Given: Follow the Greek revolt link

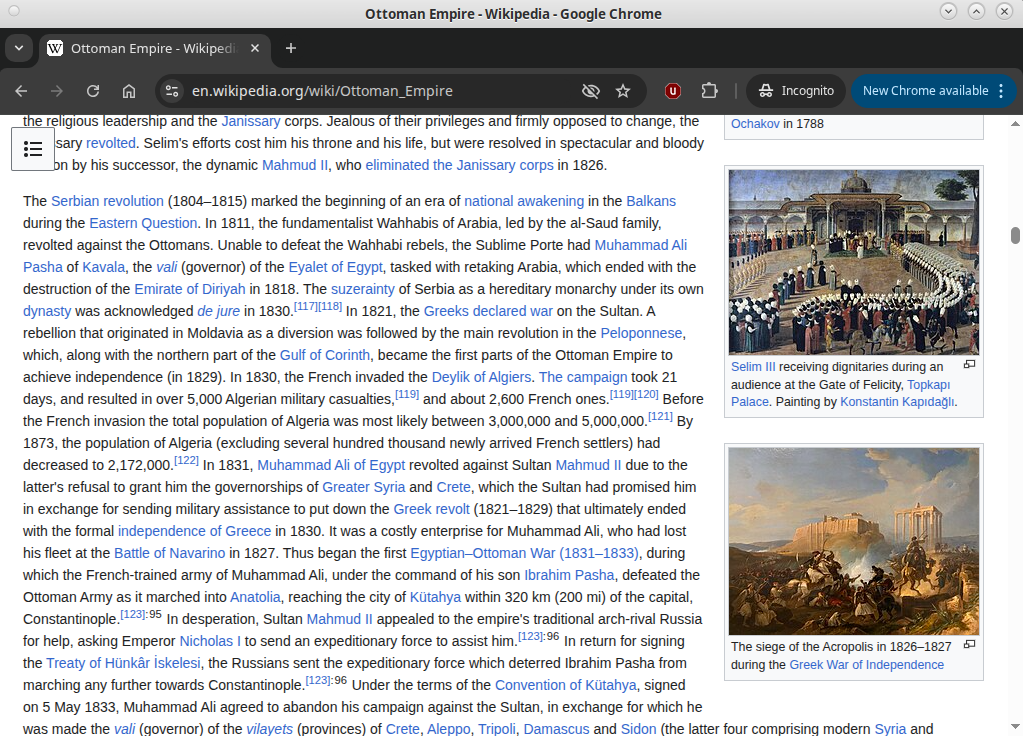Looking at the screenshot, I should click(x=431, y=510).
